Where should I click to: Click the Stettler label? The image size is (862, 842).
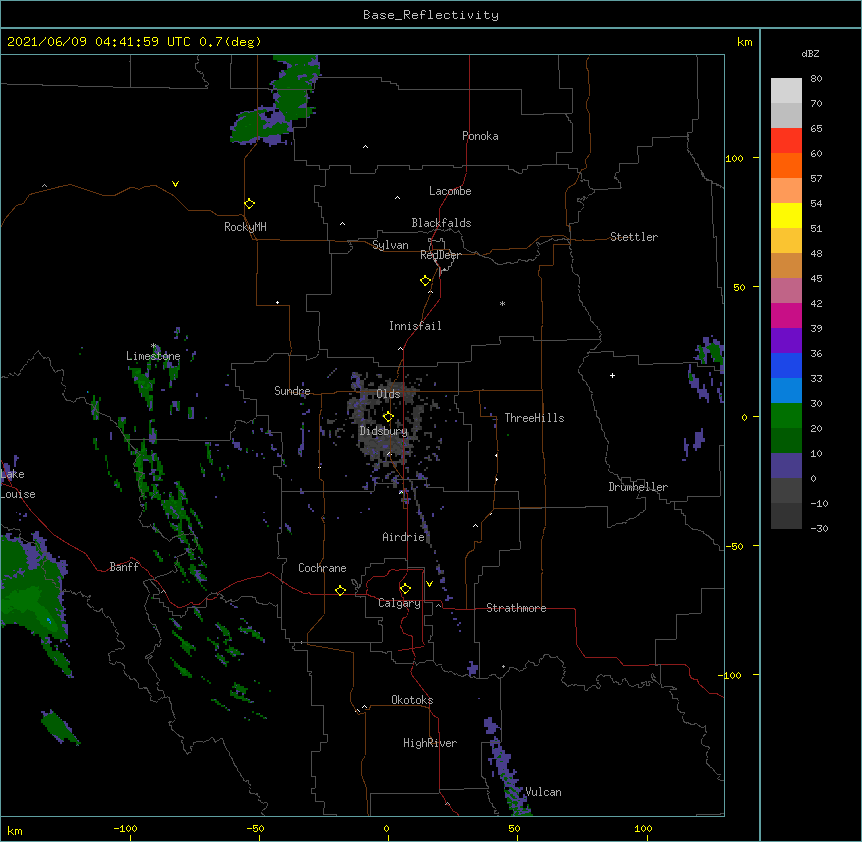point(633,237)
